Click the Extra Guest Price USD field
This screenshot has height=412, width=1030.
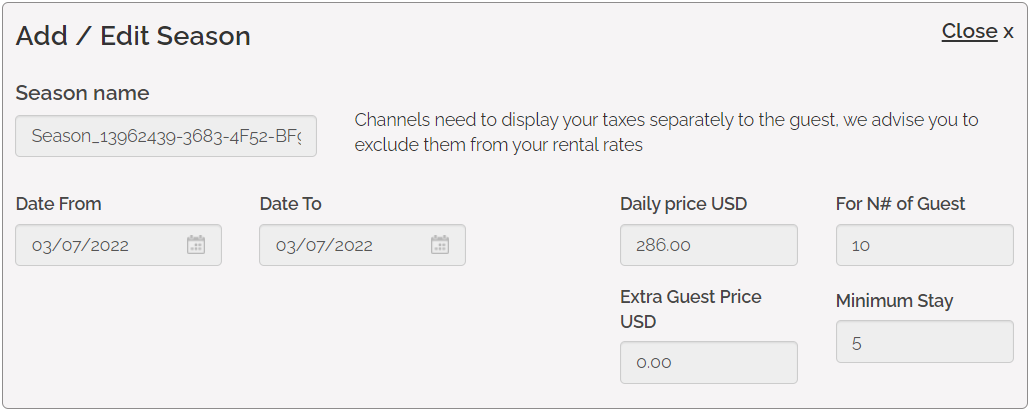click(708, 362)
